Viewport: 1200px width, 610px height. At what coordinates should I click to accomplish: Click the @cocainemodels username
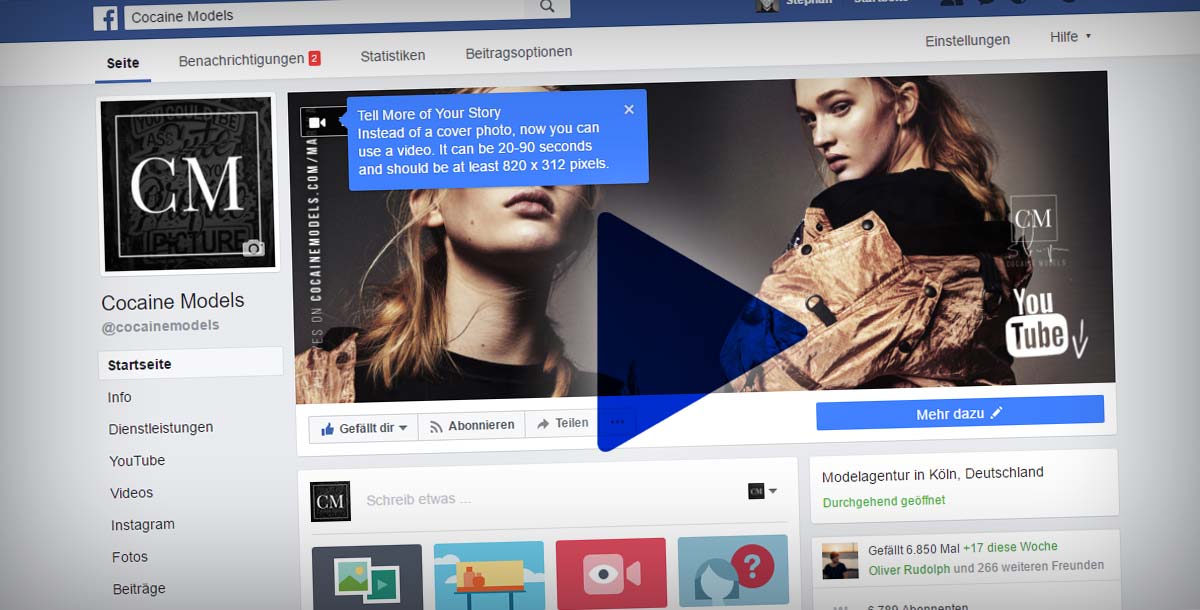[160, 326]
